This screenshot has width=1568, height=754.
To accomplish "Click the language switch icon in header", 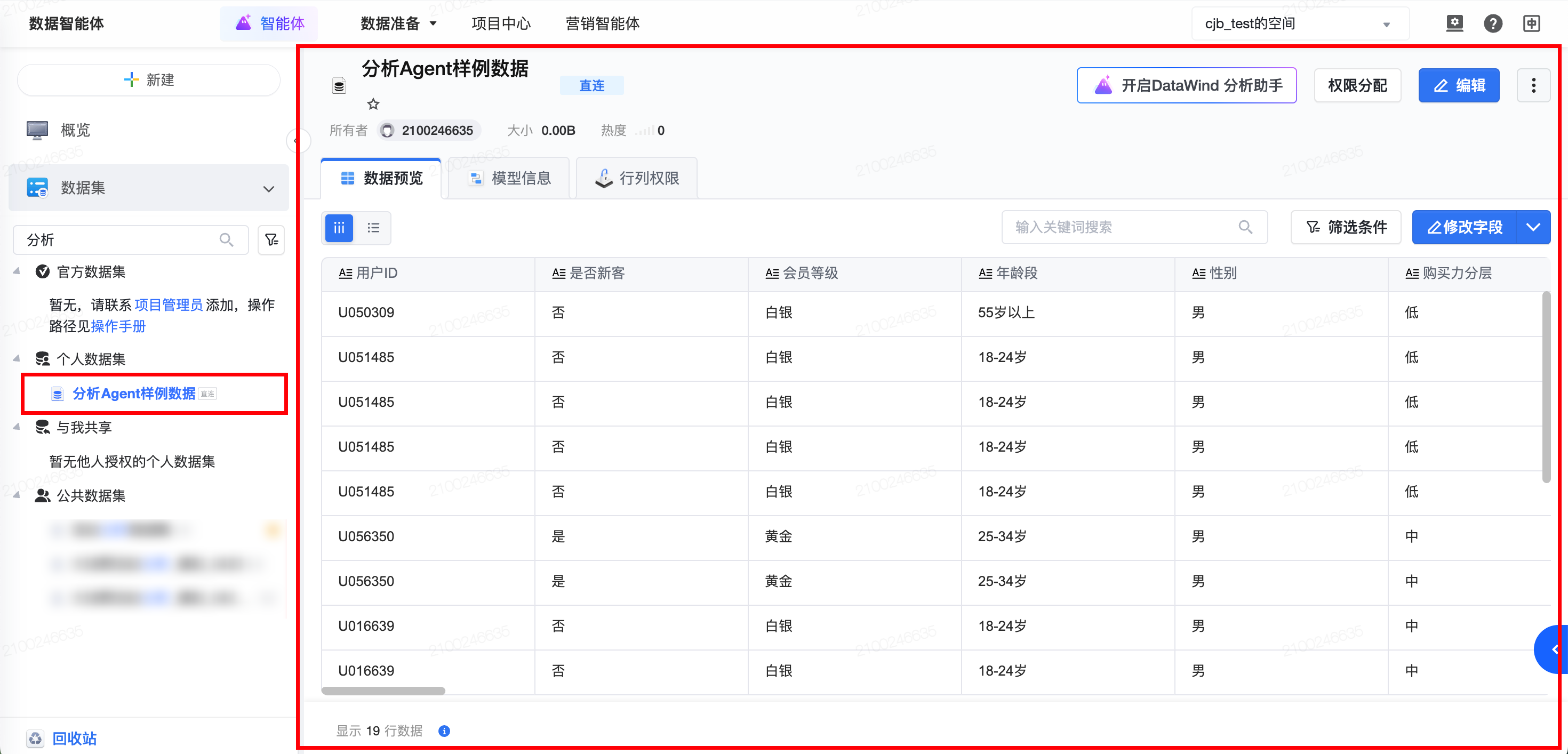I will tap(1532, 24).
